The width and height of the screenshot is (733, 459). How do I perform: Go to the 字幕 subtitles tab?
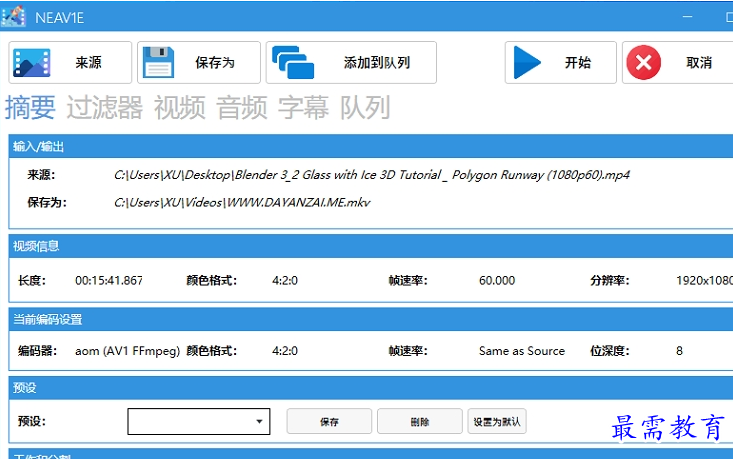point(303,107)
